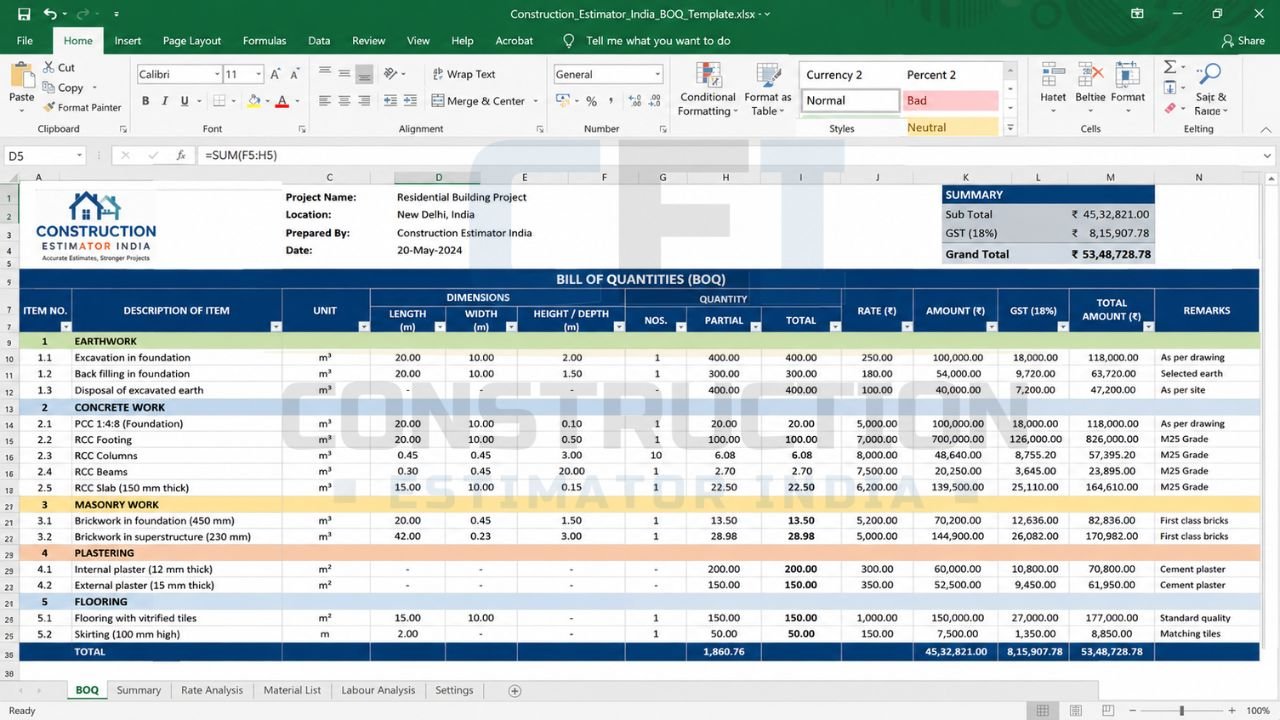Viewport: 1280px width, 720px height.
Task: Apply Percent Style format
Action: (591, 101)
